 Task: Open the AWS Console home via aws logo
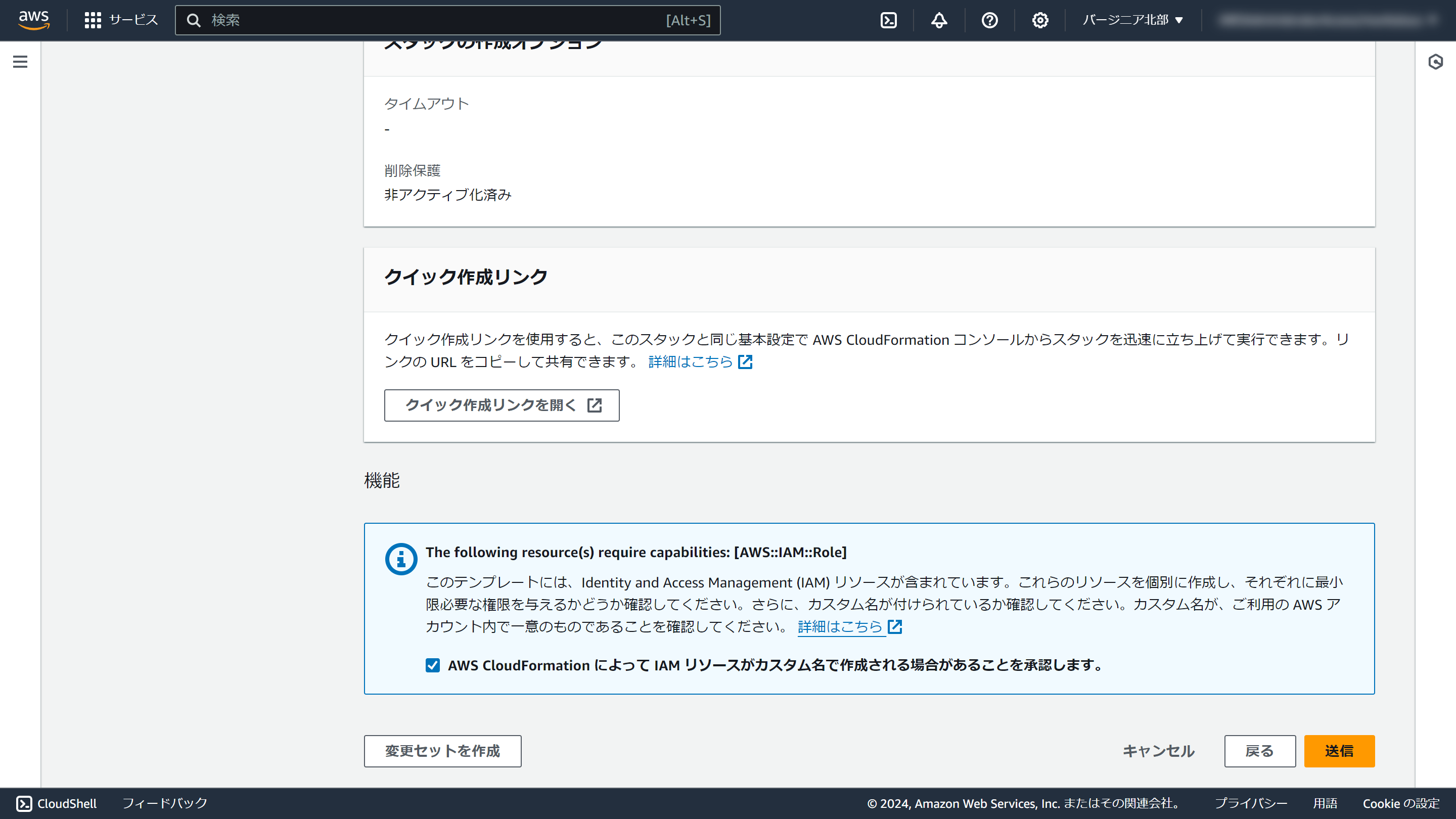(34, 20)
